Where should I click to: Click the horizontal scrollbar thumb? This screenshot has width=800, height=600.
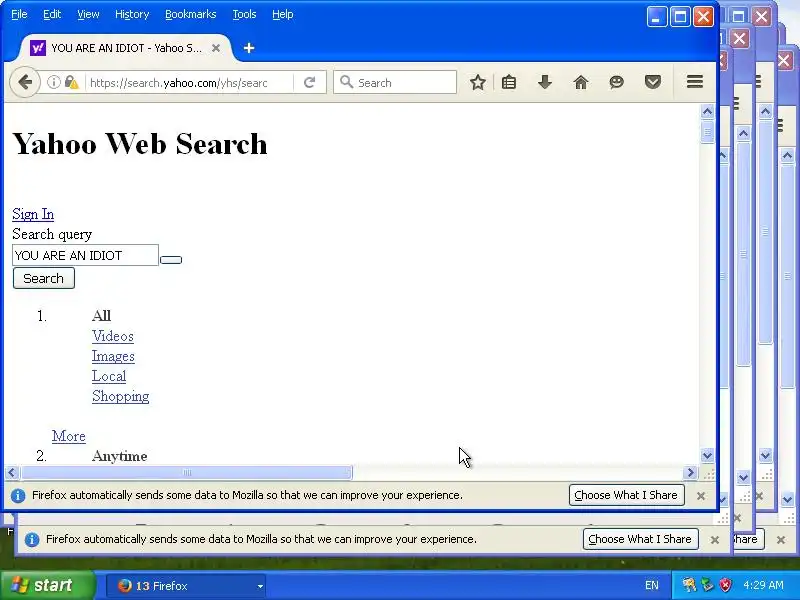(x=187, y=472)
